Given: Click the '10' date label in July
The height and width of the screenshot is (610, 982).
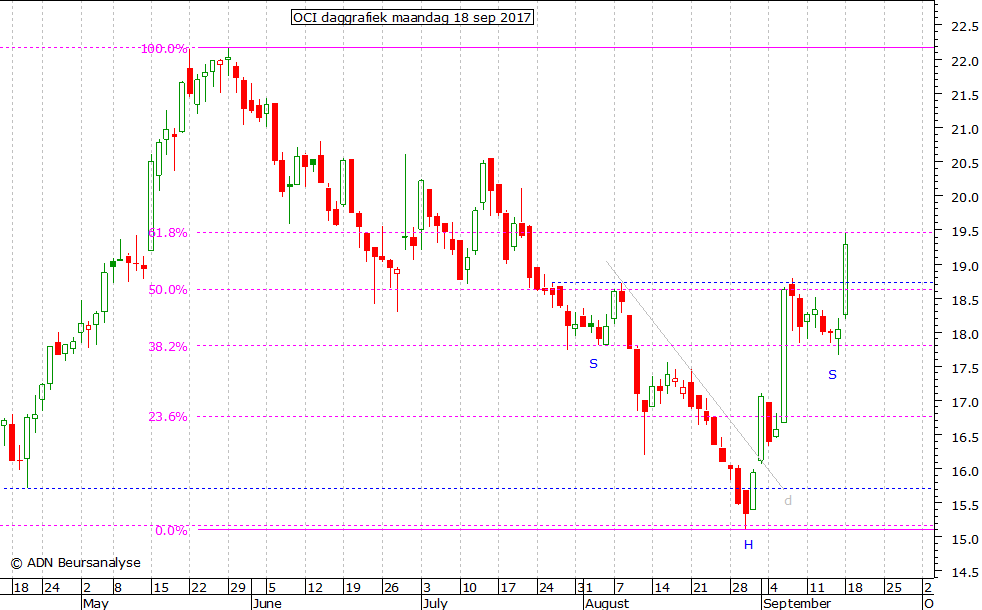Looking at the screenshot, I should [x=469, y=587].
